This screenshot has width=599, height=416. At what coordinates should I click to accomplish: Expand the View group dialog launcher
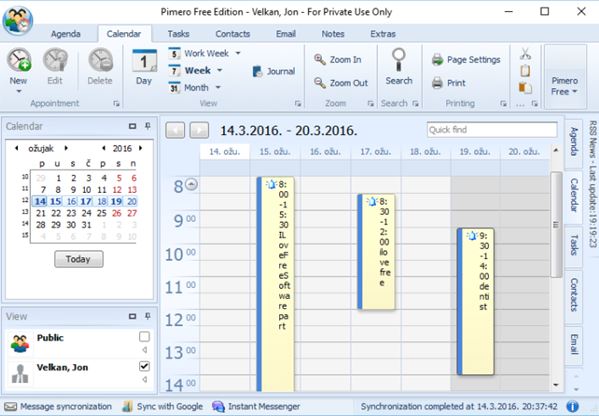point(298,104)
